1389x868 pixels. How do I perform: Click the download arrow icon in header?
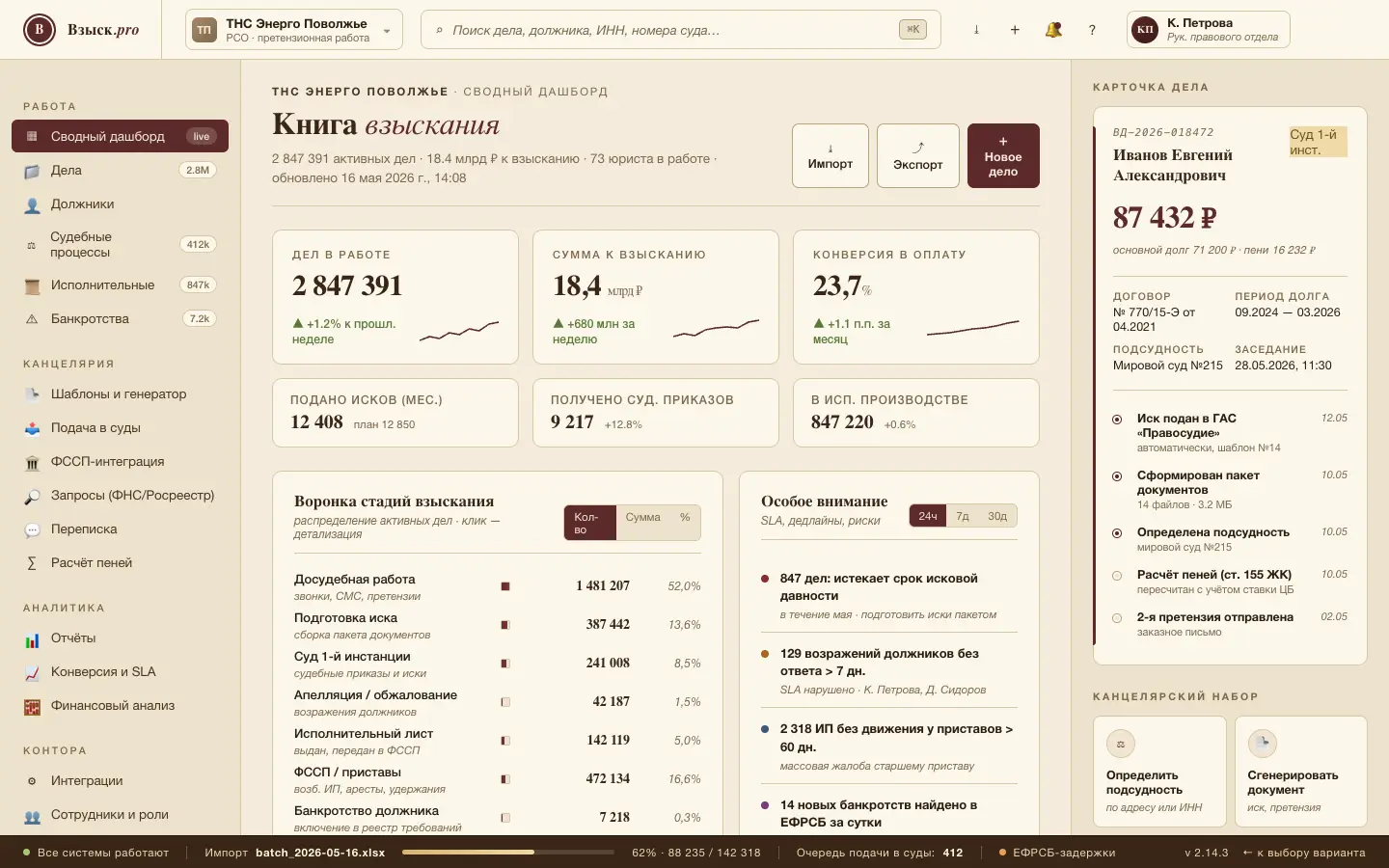[976, 30]
